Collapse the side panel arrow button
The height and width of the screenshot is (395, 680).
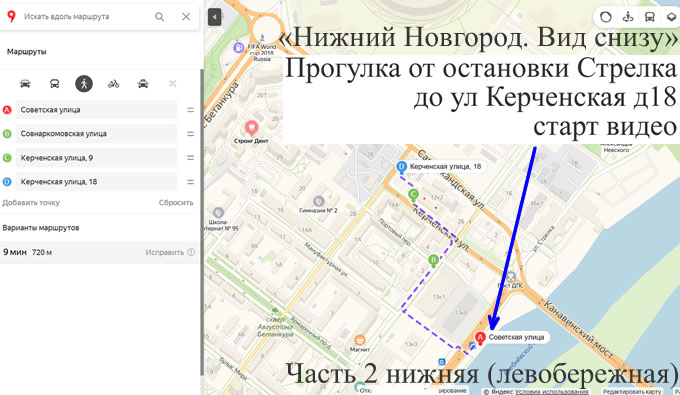coord(214,17)
